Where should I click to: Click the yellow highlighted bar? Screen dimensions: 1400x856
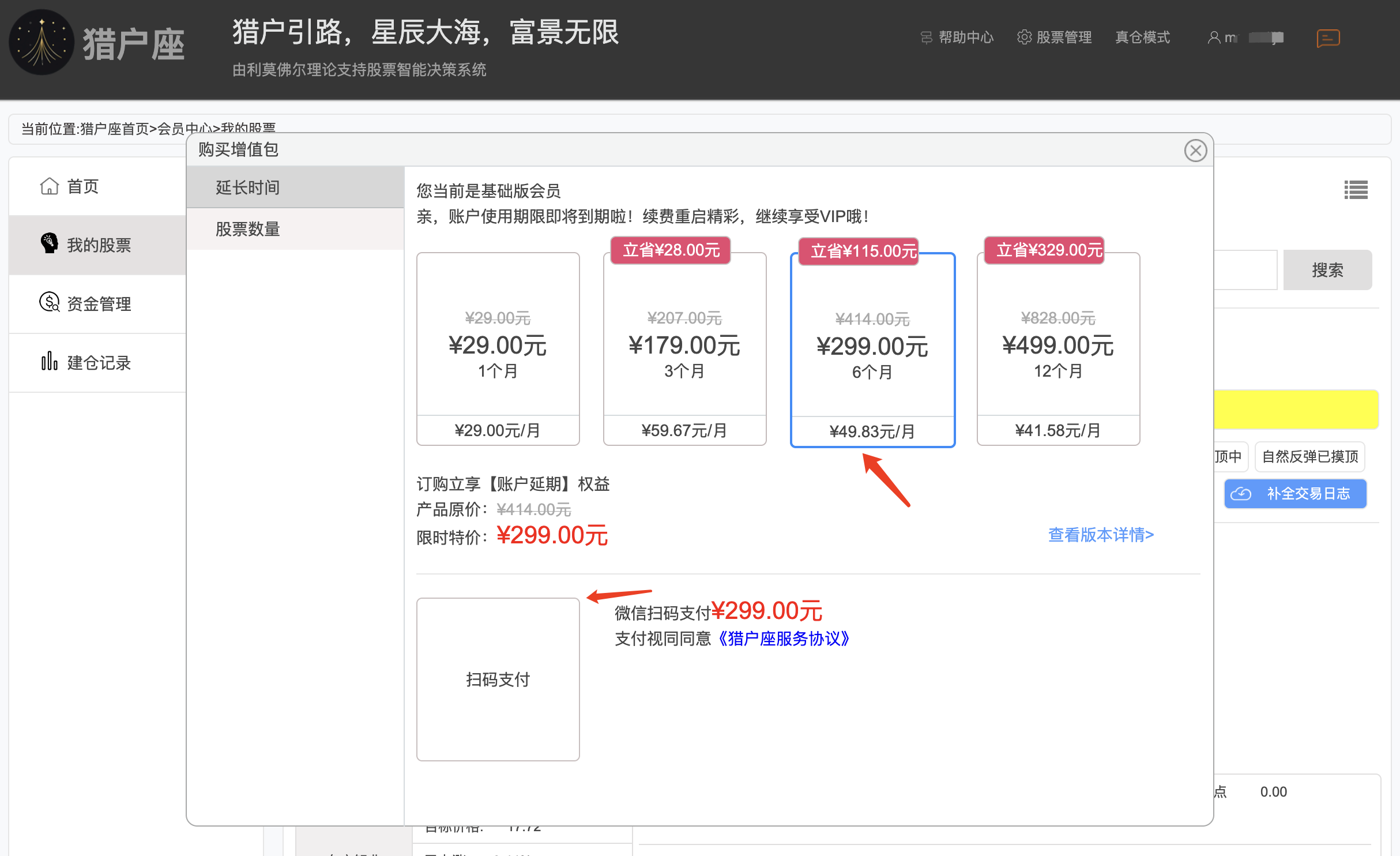pyautogui.click(x=1296, y=410)
